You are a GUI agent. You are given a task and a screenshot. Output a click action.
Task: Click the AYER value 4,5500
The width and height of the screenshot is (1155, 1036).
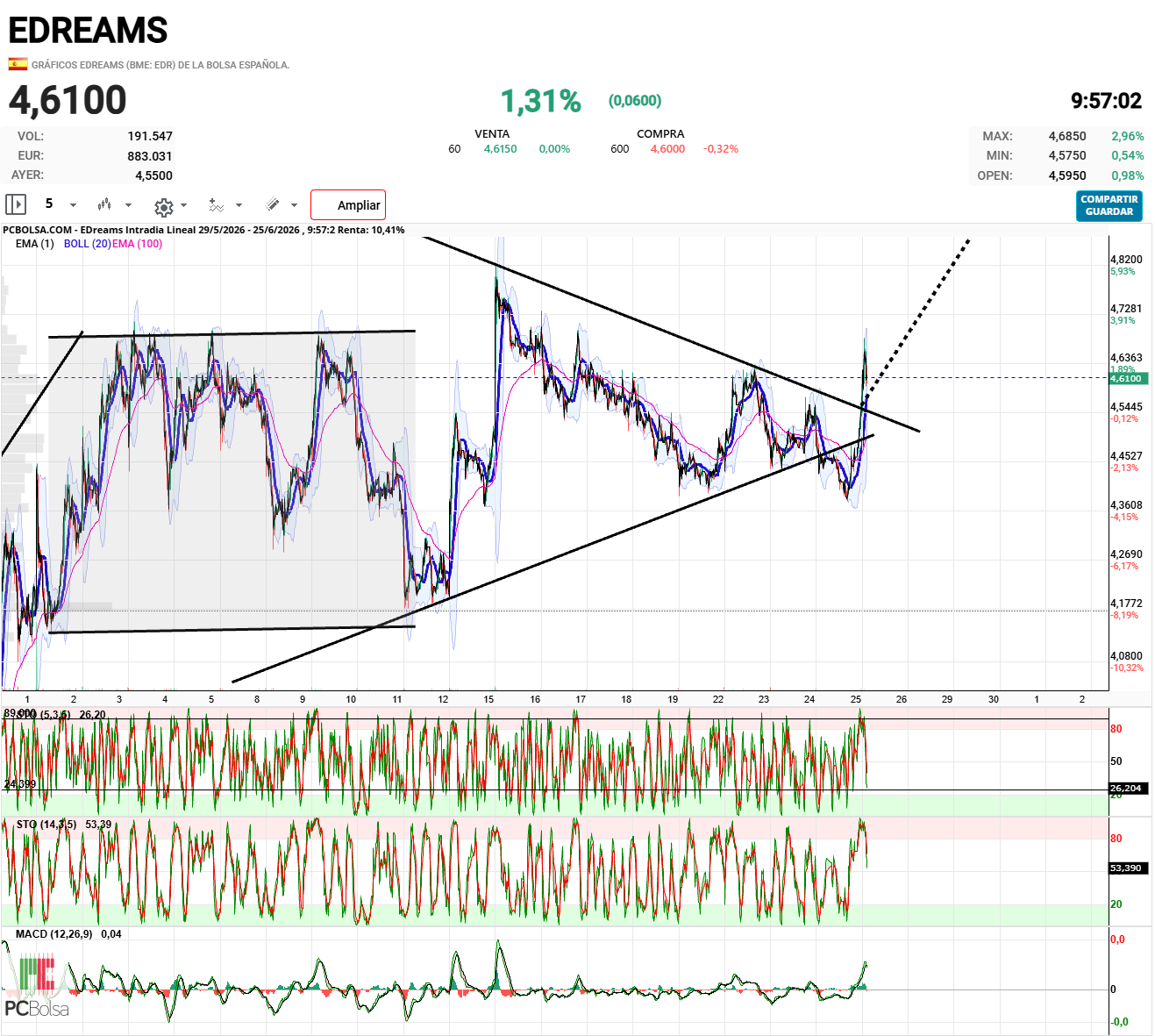tap(153, 175)
